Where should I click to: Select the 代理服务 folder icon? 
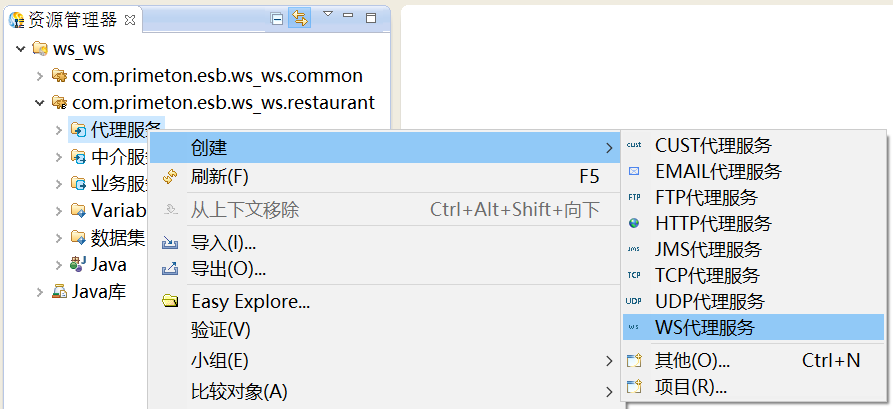(x=78, y=129)
